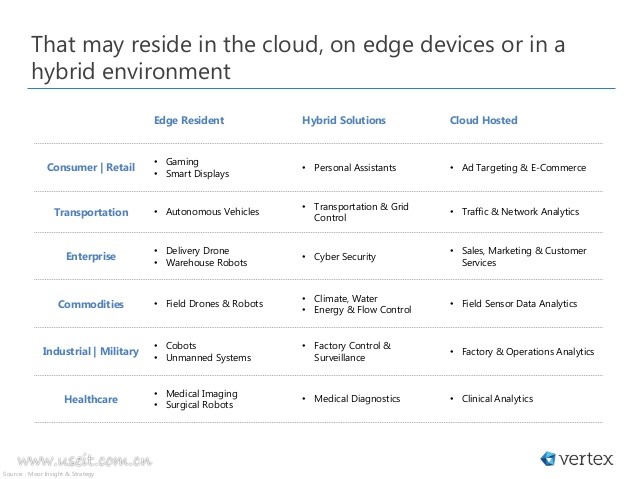Select the Consumer | Retail row label
Image resolution: width=638 pixels, height=479 pixels.
(91, 167)
